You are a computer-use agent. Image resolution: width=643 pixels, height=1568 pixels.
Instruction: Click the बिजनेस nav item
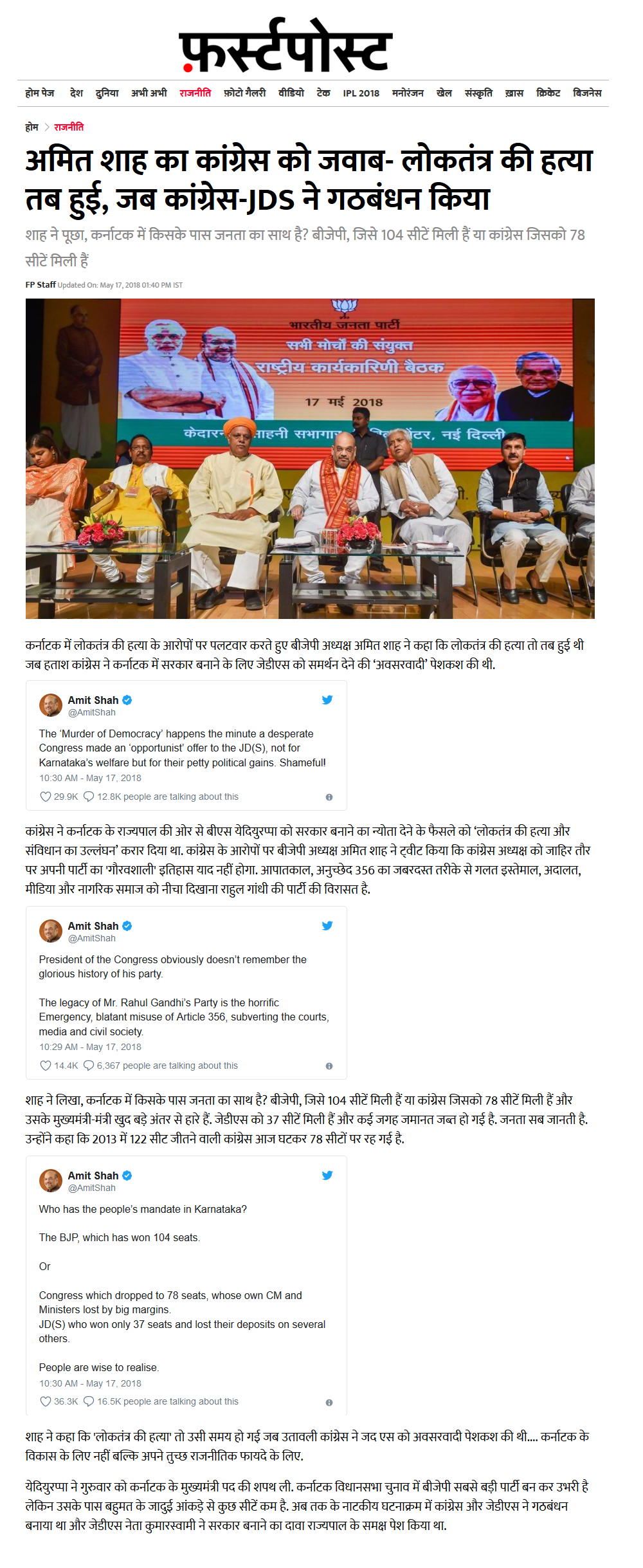587,93
